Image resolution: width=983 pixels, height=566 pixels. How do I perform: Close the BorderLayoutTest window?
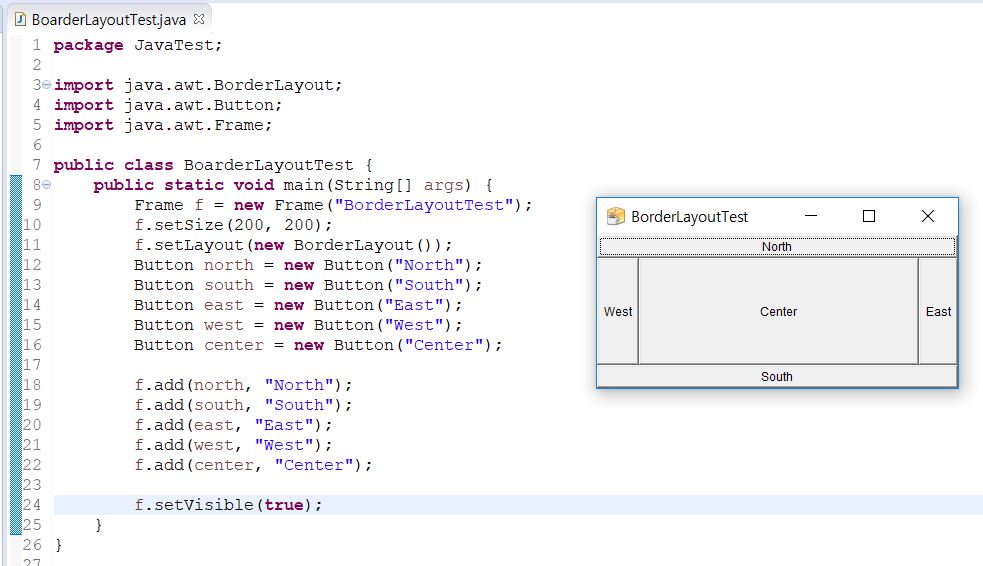point(928,216)
